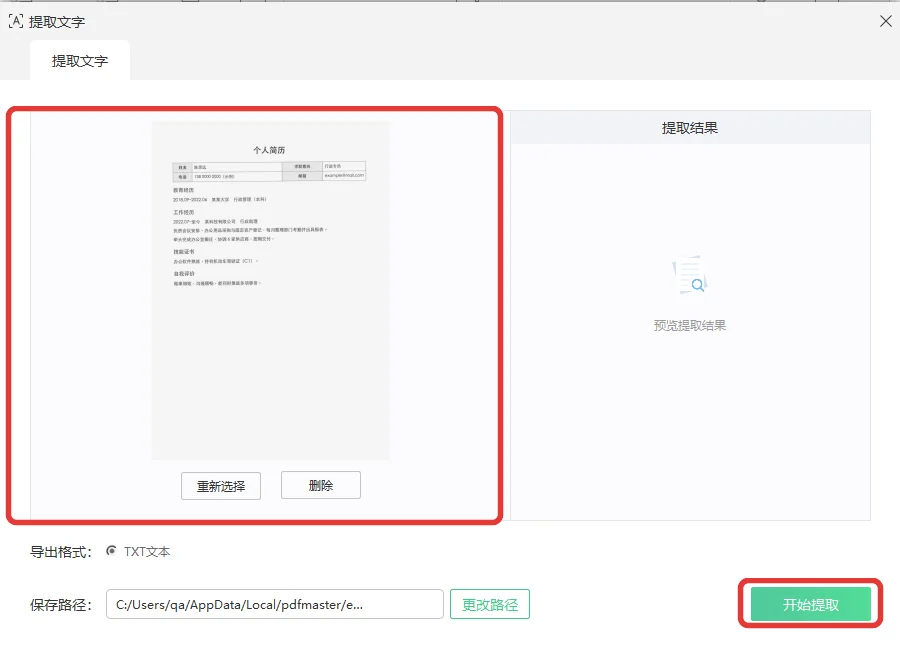Close the 提取文字 dialog
The height and width of the screenshot is (650, 900).
pyautogui.click(x=886, y=21)
